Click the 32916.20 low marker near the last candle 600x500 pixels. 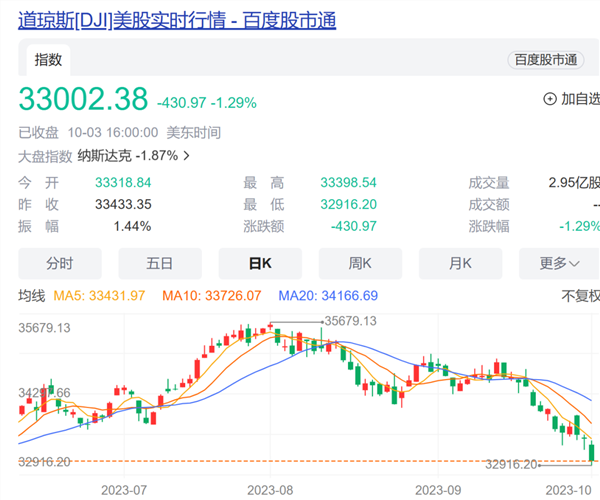511,464
